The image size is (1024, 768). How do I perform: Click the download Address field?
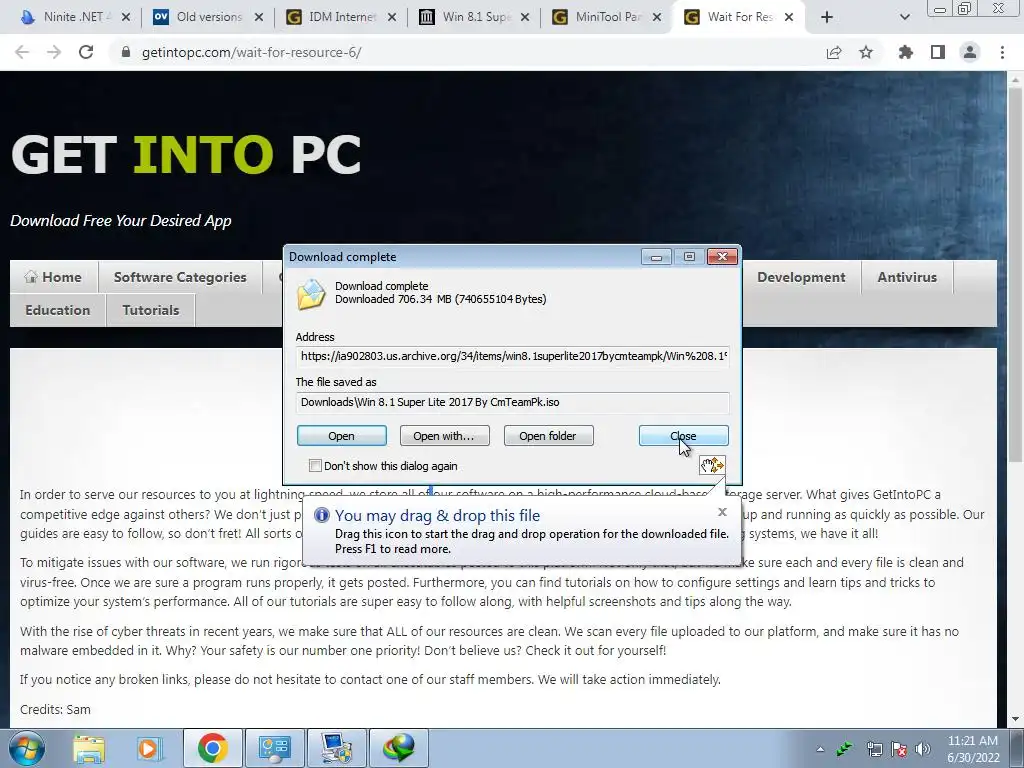[513, 356]
